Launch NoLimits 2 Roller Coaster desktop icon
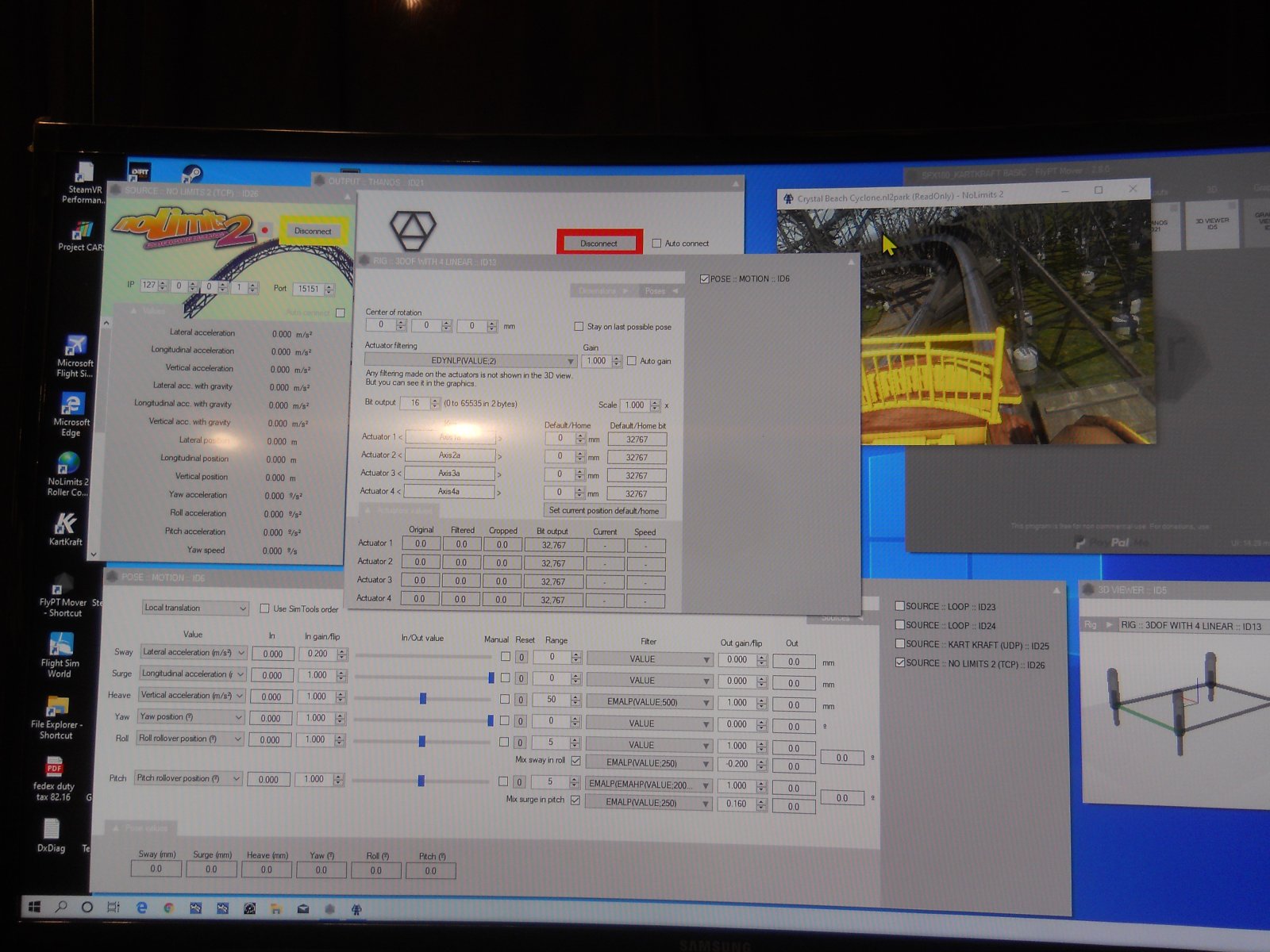1270x952 pixels. point(68,474)
